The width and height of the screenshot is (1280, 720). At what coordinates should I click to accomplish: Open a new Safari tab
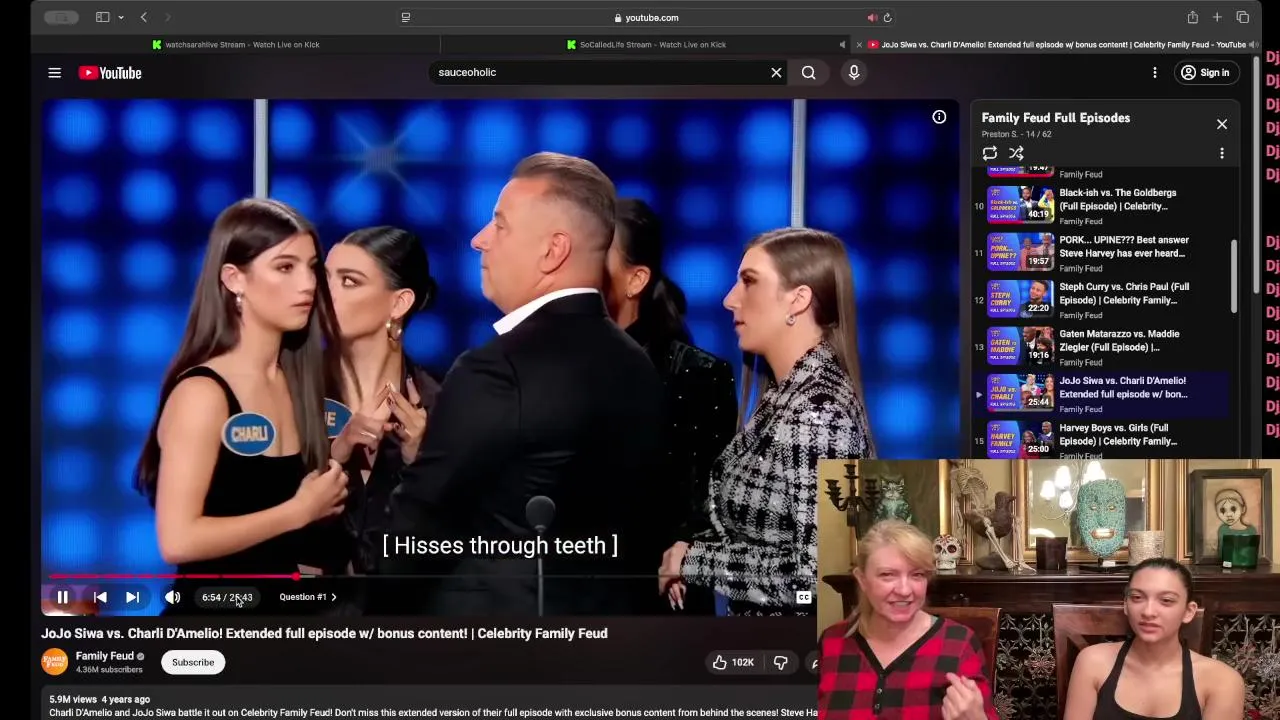(1217, 17)
